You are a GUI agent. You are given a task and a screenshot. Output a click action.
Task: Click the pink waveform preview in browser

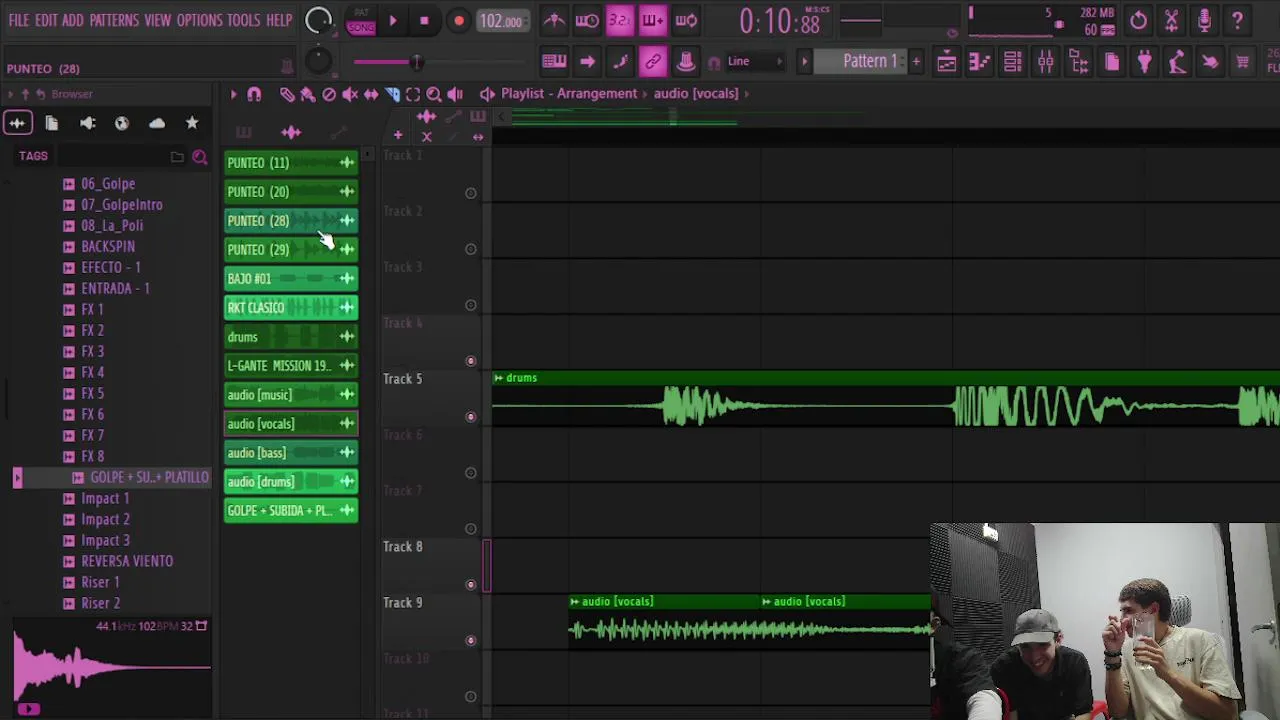112,668
